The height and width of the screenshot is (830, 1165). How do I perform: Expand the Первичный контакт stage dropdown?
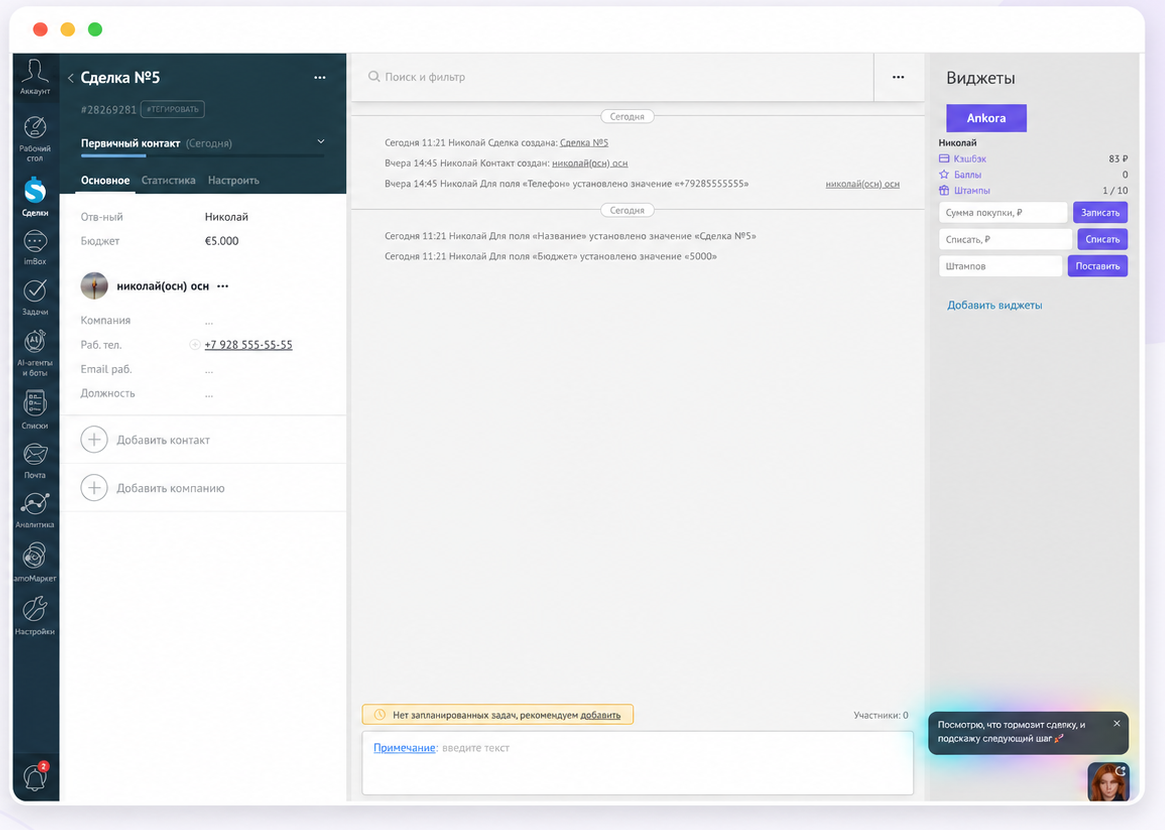pyautogui.click(x=321, y=141)
